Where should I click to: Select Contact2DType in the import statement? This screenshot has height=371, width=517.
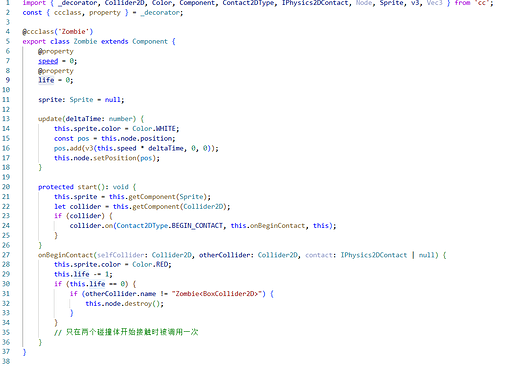pyautogui.click(x=248, y=3)
